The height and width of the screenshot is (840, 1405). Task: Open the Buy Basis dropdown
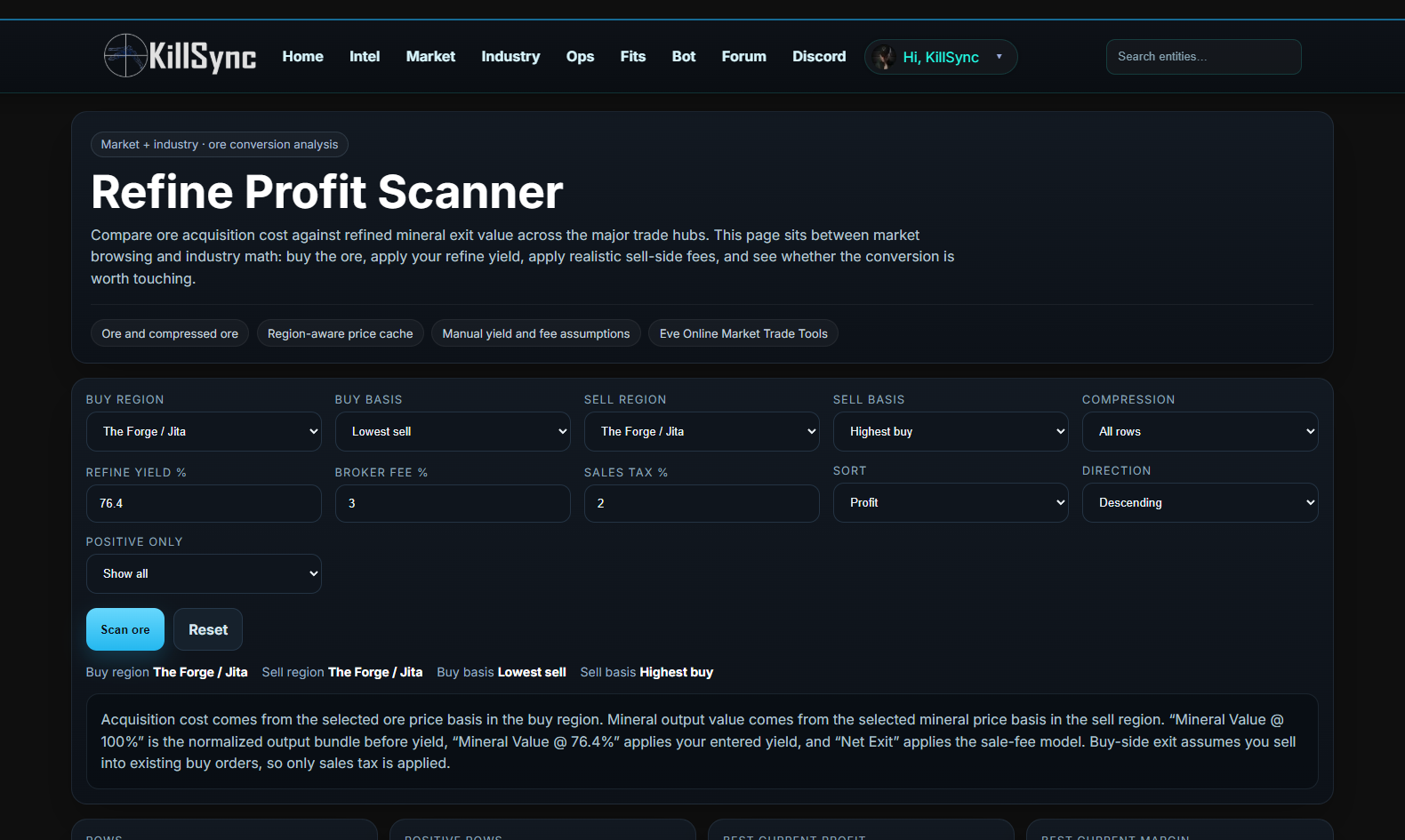click(x=453, y=431)
